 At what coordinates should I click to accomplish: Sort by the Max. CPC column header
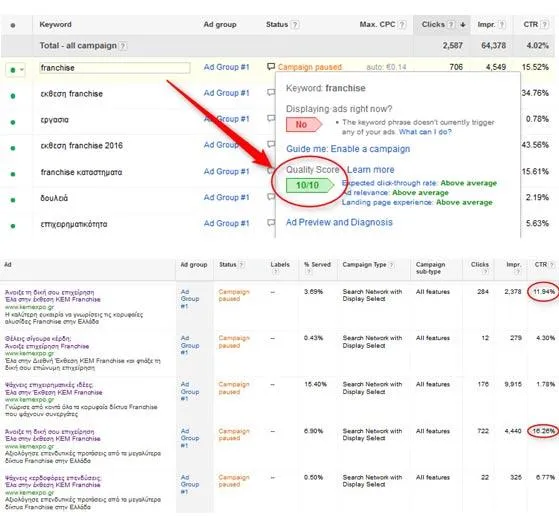(x=377, y=25)
